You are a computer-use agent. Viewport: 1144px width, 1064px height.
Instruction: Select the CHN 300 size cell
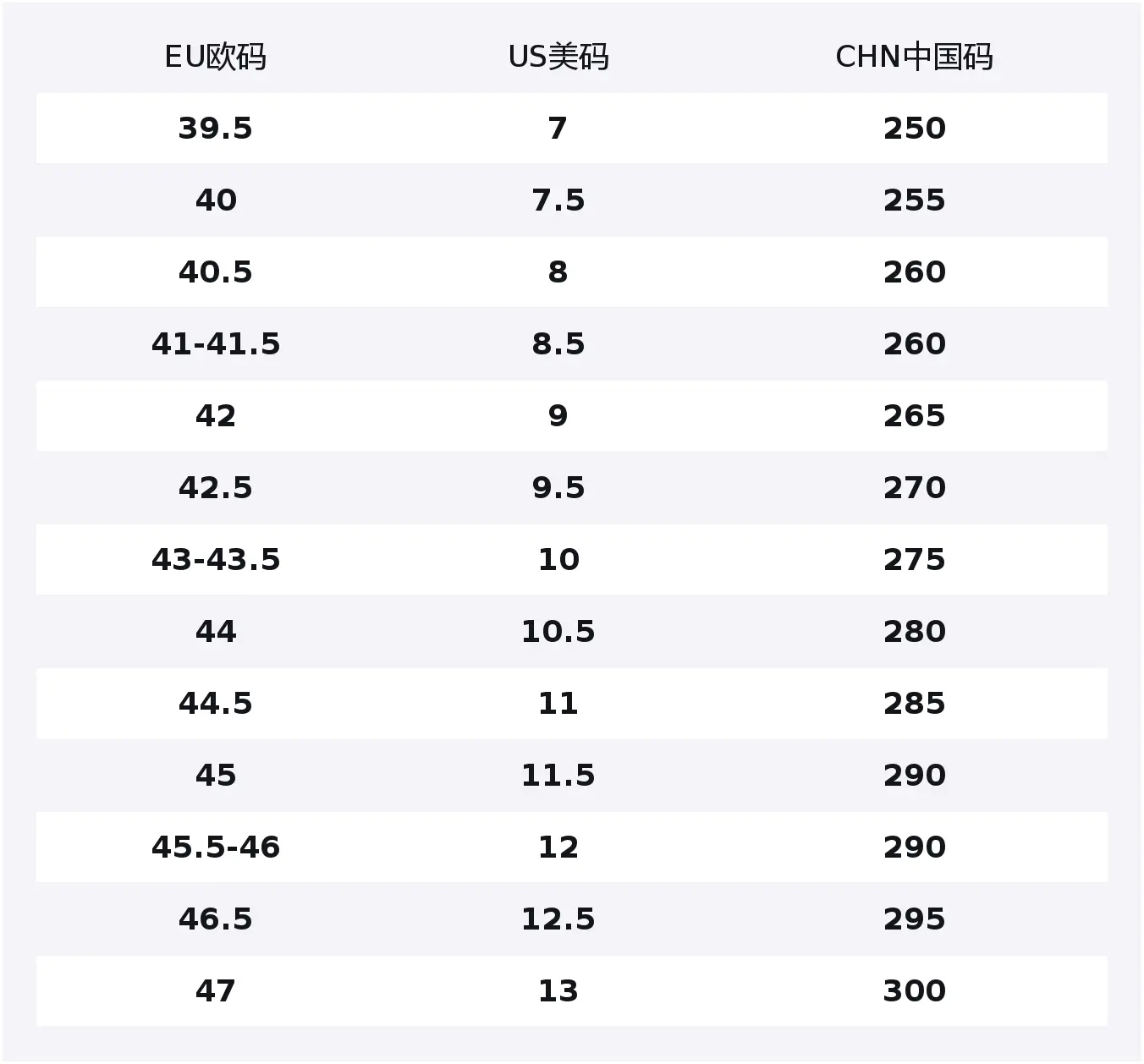915,991
